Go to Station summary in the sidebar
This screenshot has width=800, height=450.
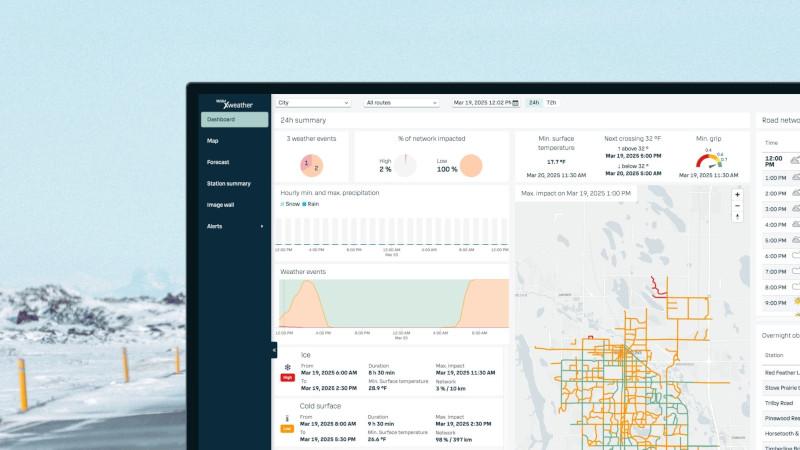(229, 184)
